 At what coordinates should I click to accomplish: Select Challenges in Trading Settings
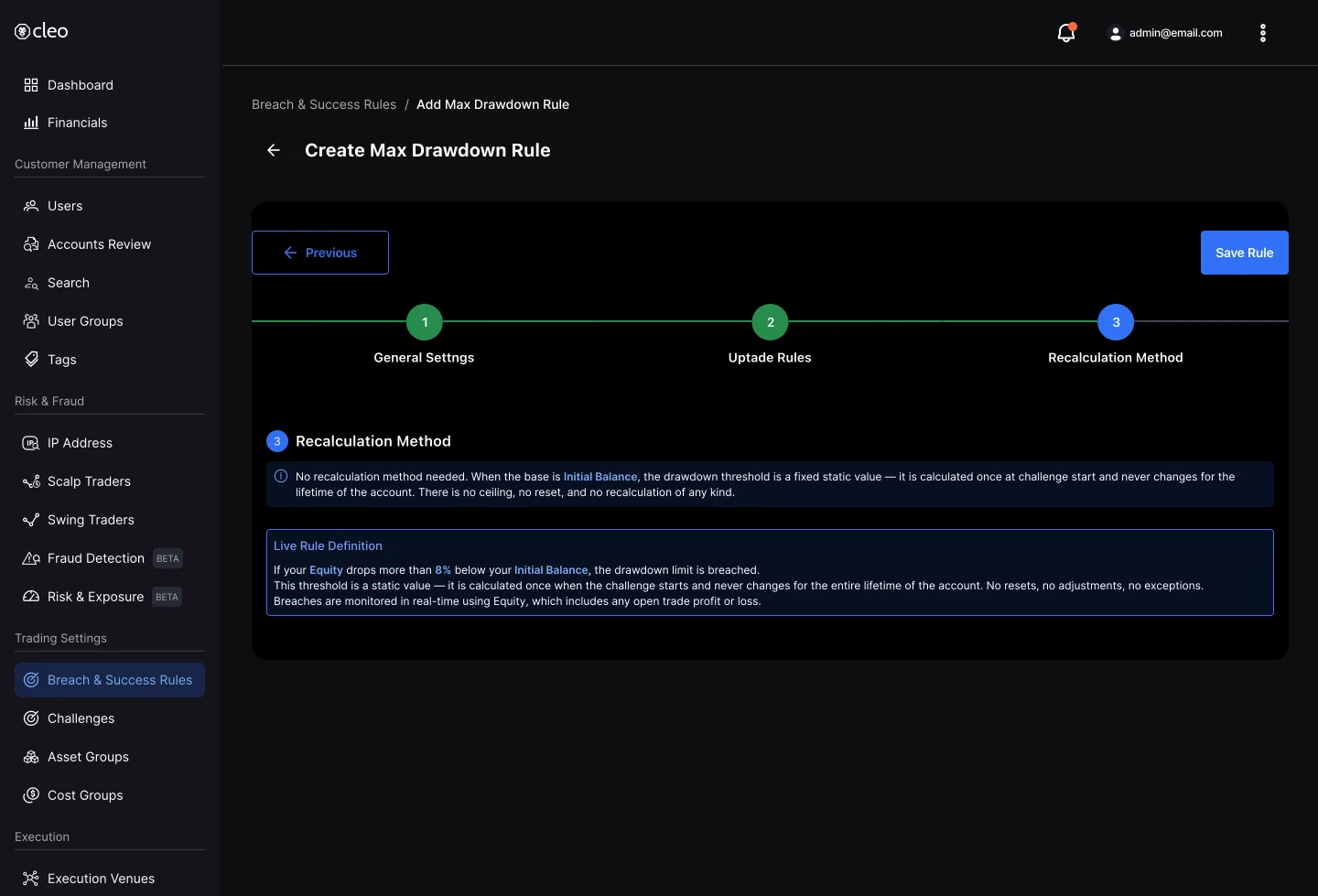pyautogui.click(x=110, y=718)
